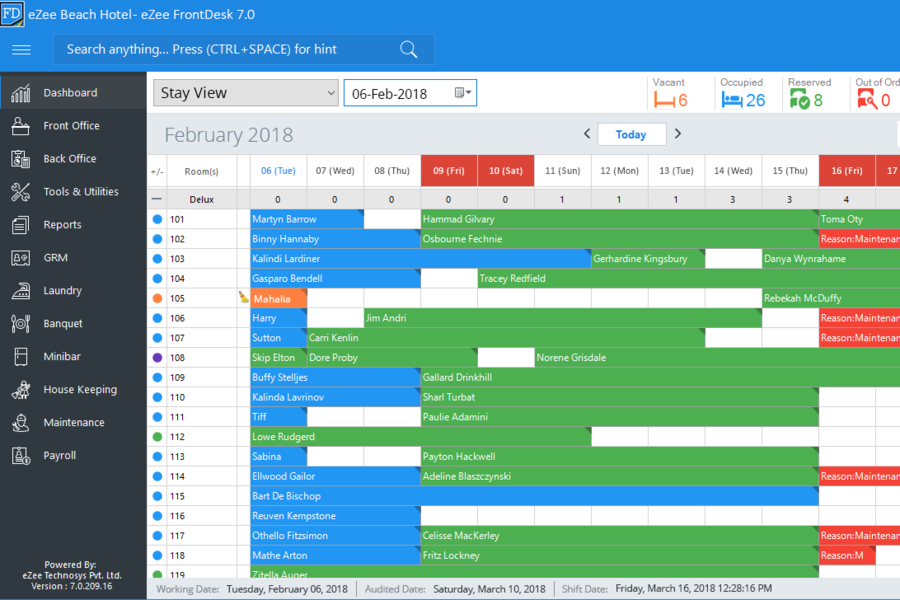Image resolution: width=900 pixels, height=600 pixels.
Task: Collapse the Delux room group
Action: point(156,199)
